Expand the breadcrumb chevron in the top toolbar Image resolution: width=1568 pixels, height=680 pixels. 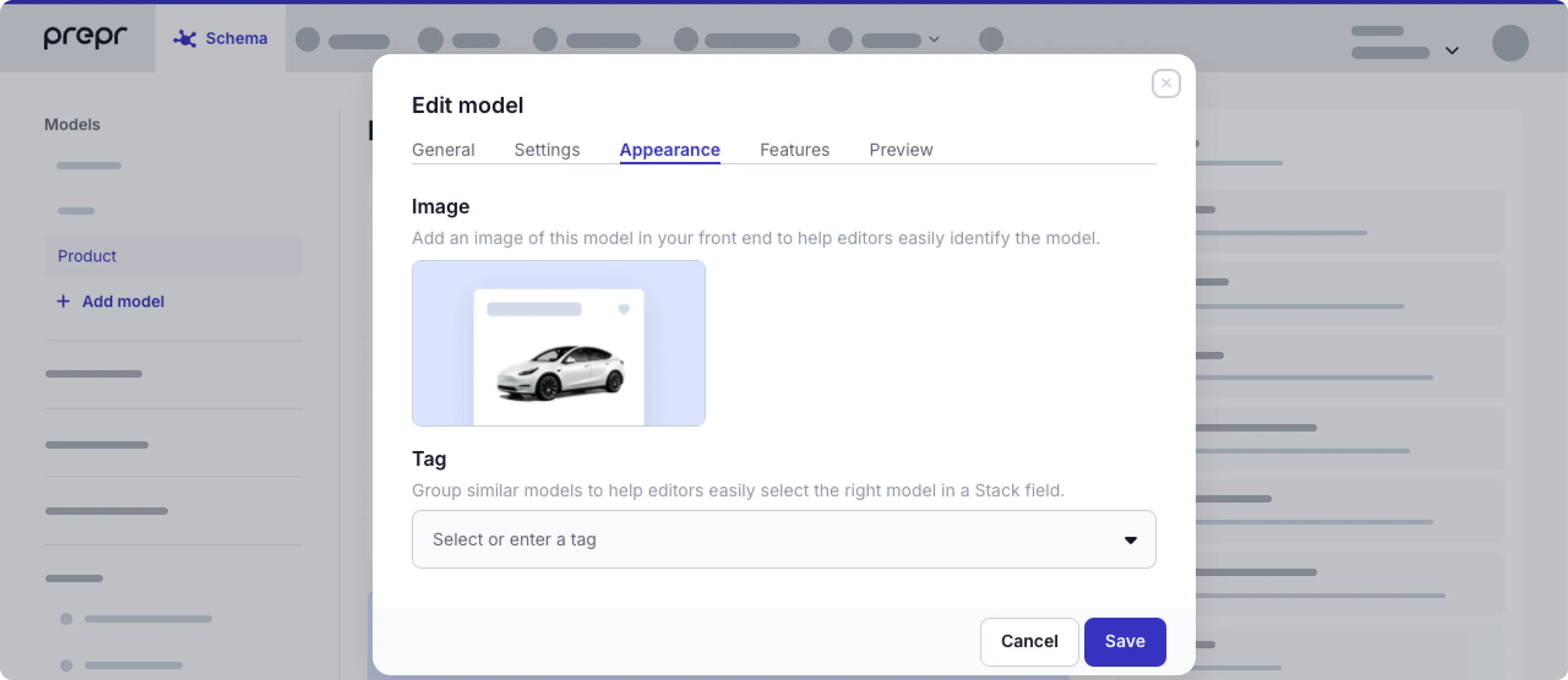(933, 40)
